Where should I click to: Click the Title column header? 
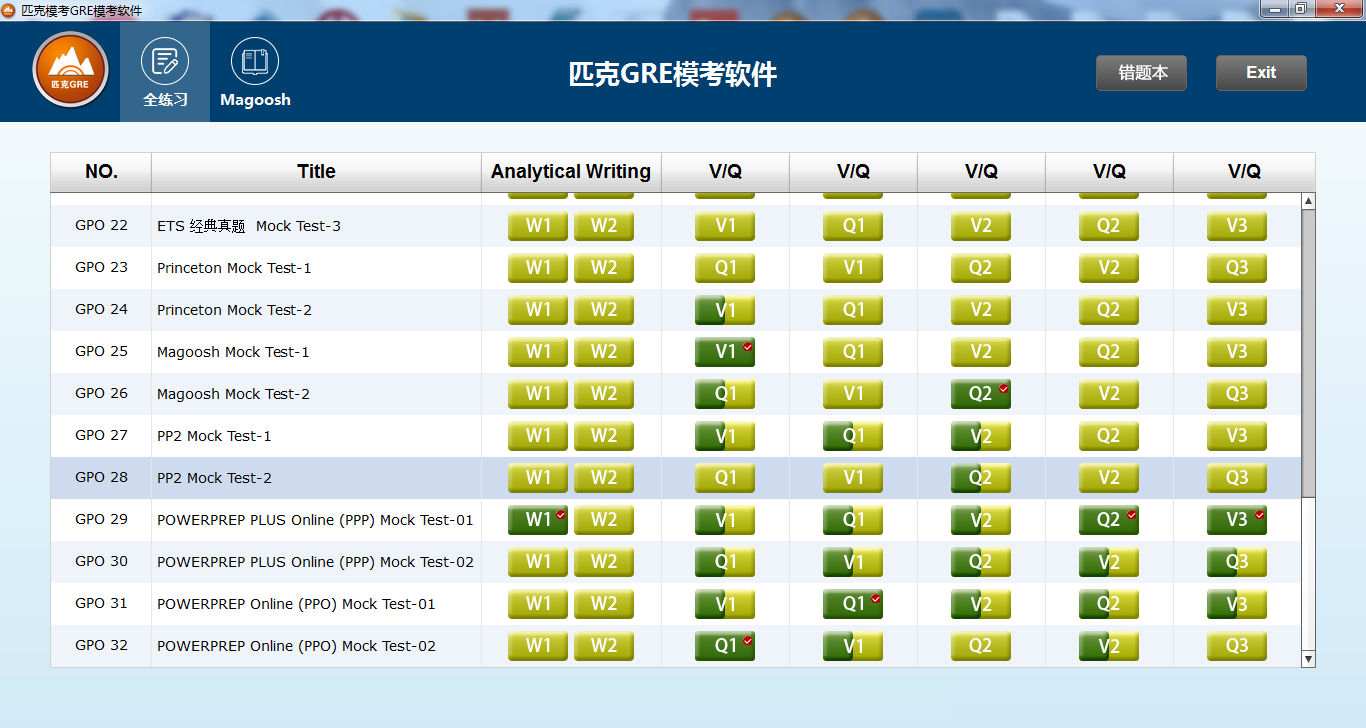(316, 172)
